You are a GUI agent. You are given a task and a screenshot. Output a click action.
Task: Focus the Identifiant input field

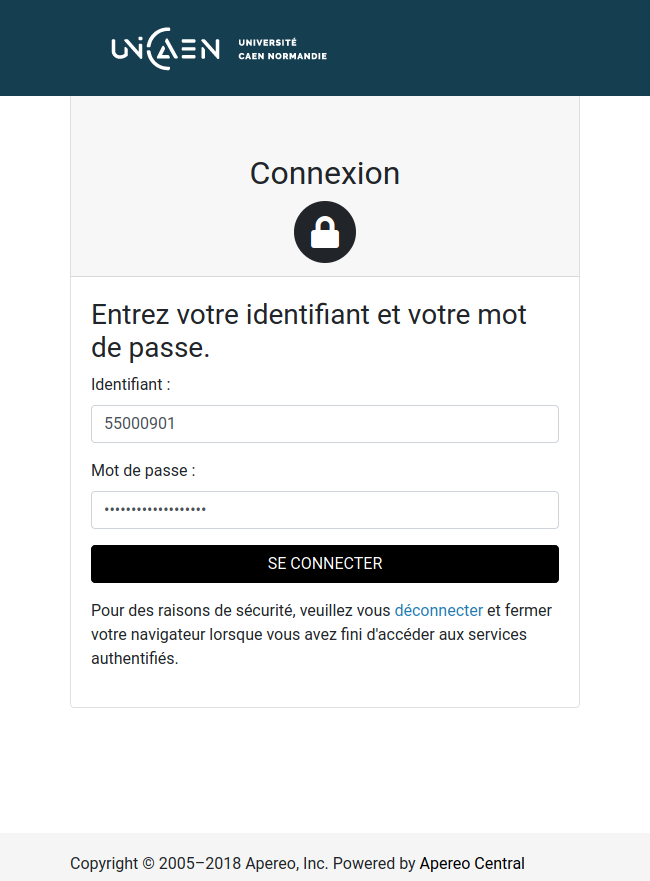[325, 424]
